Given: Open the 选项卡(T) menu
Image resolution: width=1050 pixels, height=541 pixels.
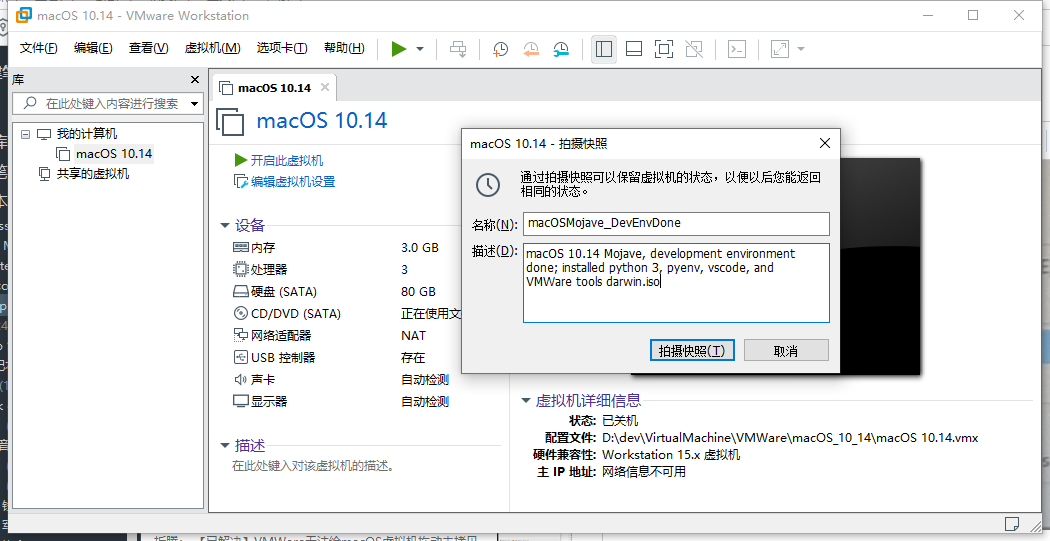Looking at the screenshot, I should 282,48.
